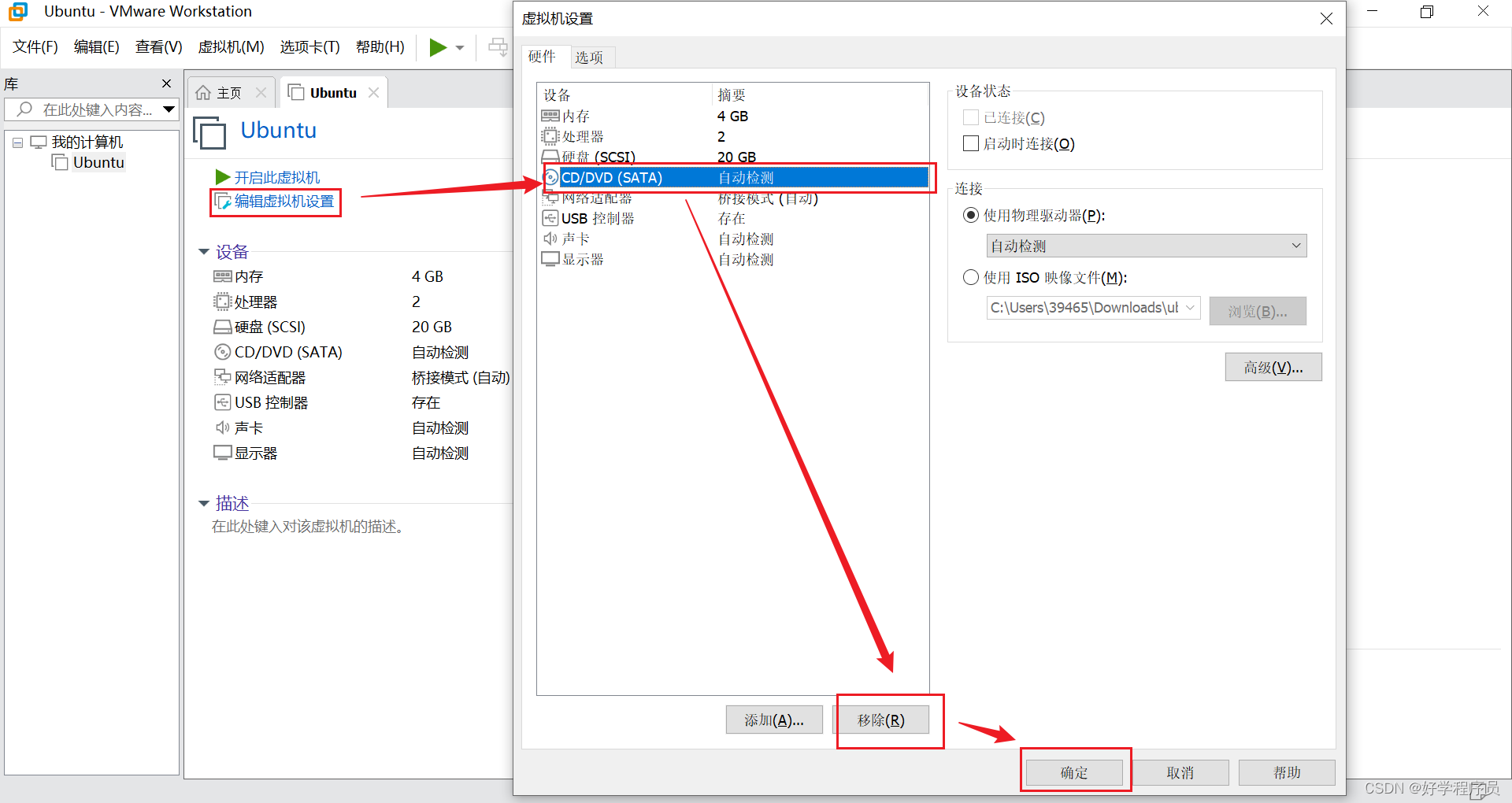Open the 选项卡(T) menu
Screen dimensions: 1512x803
tap(310, 47)
